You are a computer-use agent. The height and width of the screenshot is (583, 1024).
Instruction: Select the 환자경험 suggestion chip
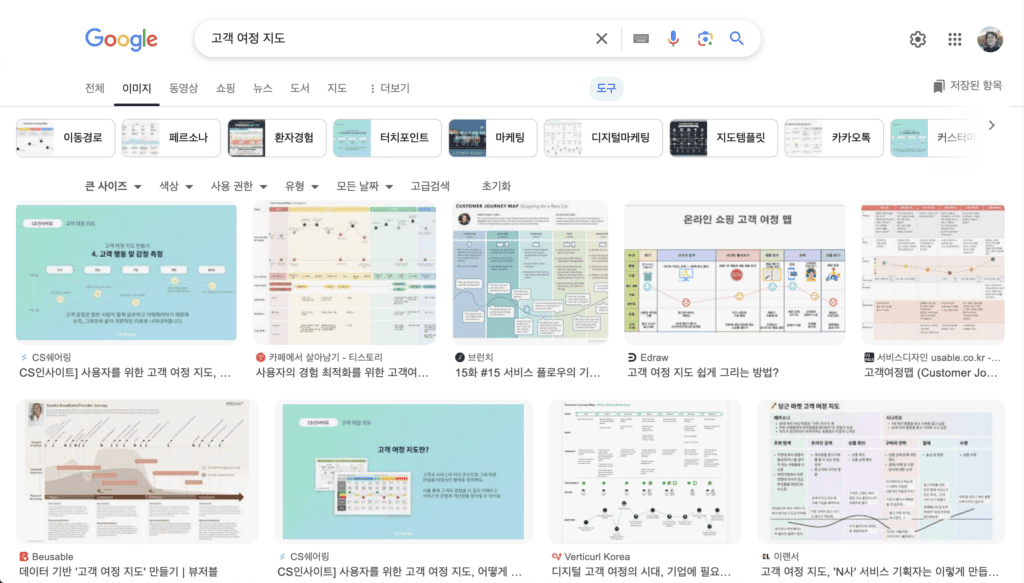pyautogui.click(x=277, y=138)
